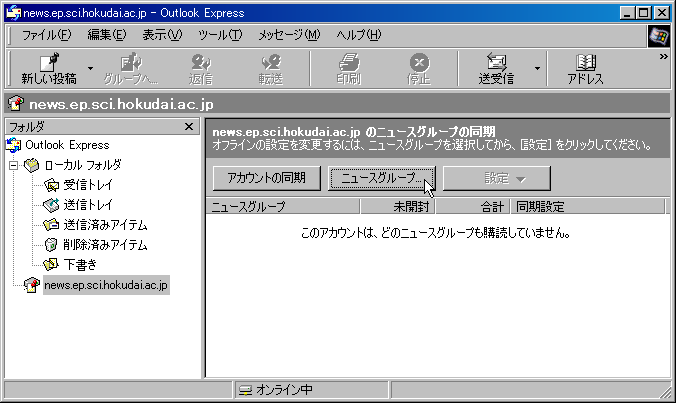Open the 受信トレイ folder
676x403 pixels.
coord(88,185)
